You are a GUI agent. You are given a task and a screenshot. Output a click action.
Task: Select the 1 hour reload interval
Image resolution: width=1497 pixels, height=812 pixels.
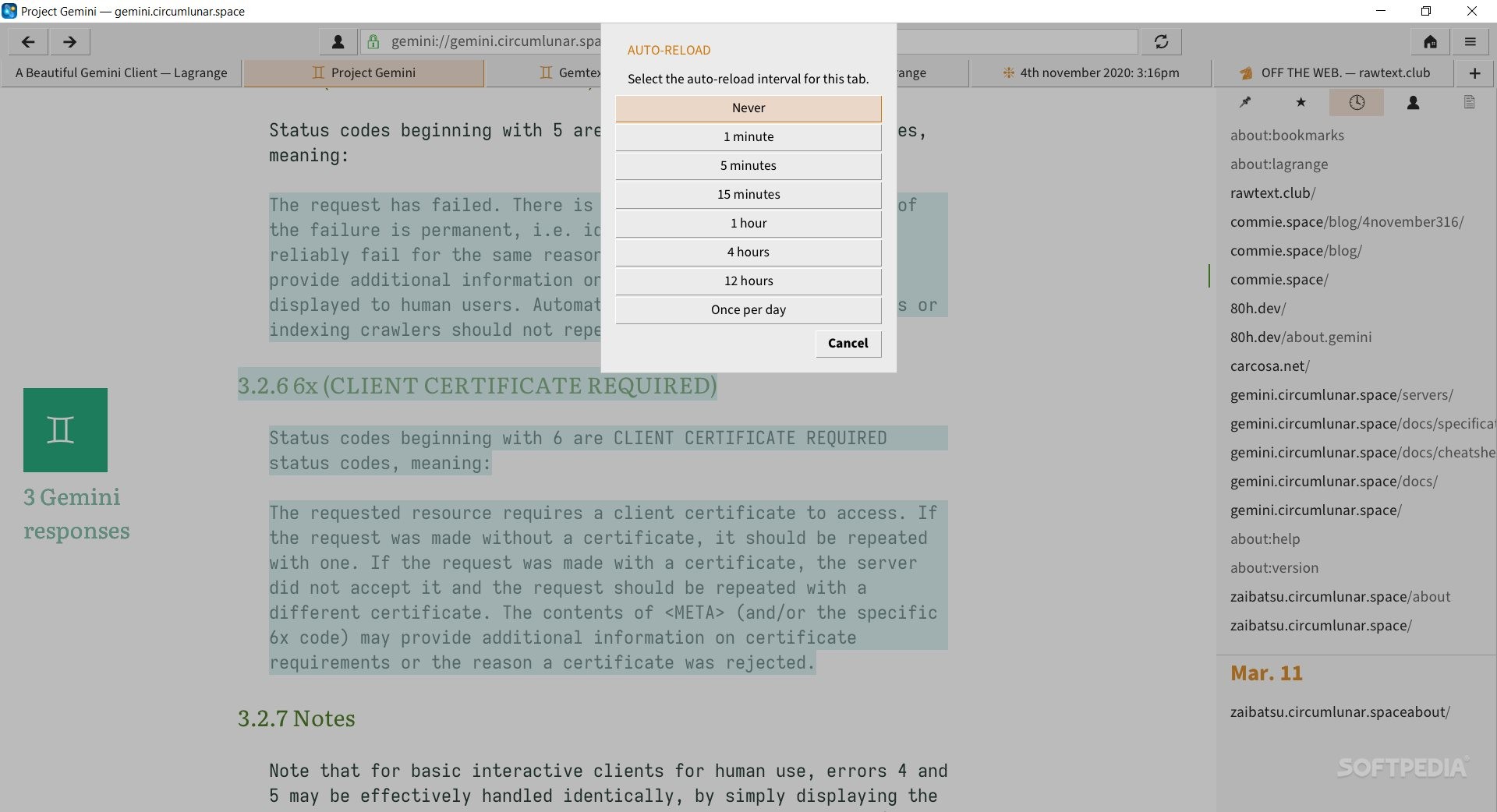click(x=748, y=224)
